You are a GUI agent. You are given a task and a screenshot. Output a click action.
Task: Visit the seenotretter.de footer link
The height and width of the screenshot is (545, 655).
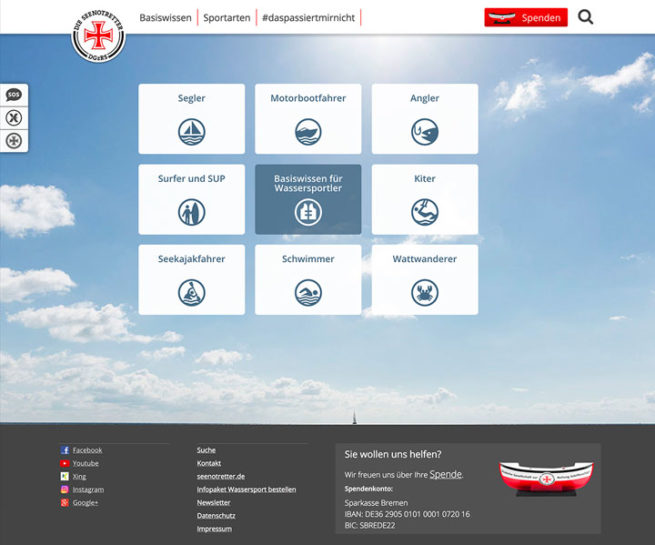tap(221, 476)
